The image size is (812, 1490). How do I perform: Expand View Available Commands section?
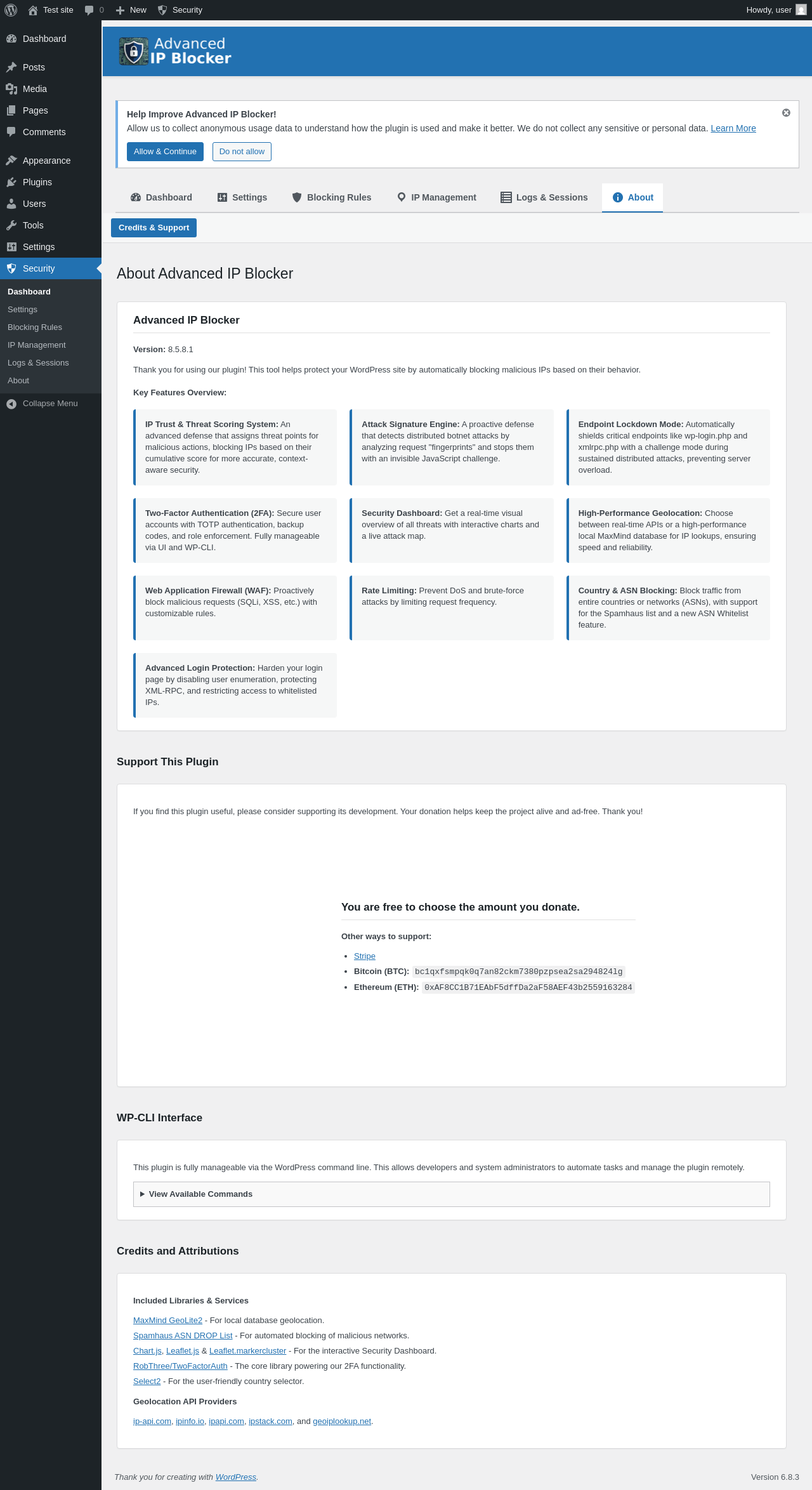tap(200, 1194)
